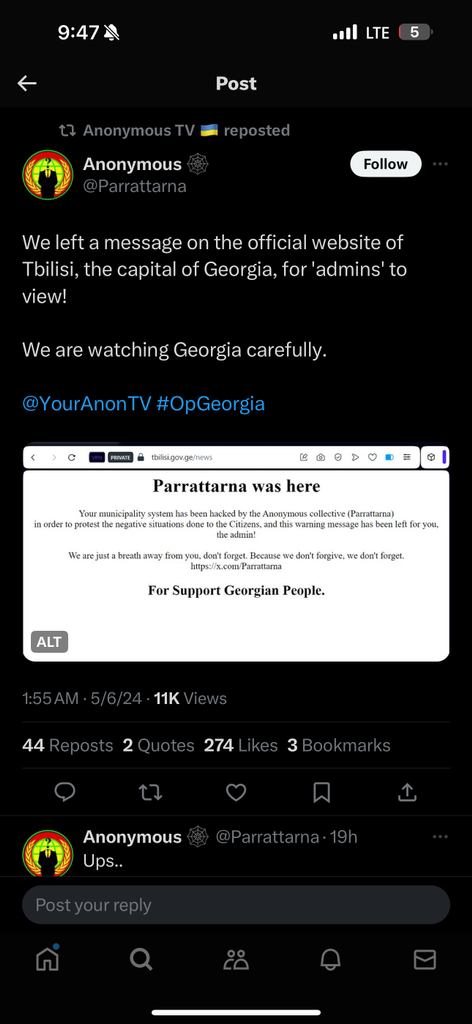Tap the Post your reply field

236,904
